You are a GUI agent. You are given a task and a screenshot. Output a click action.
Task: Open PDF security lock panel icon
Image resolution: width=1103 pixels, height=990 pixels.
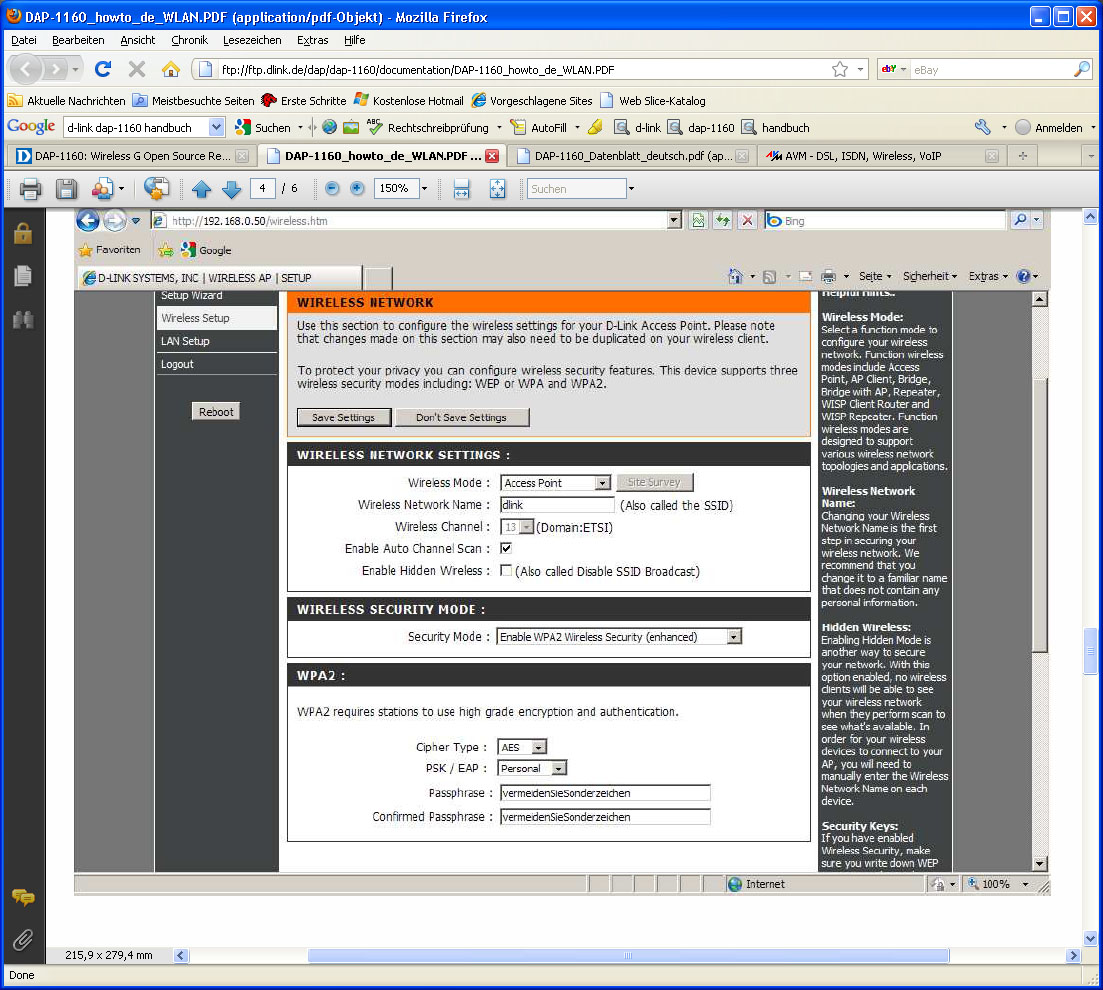(x=23, y=233)
